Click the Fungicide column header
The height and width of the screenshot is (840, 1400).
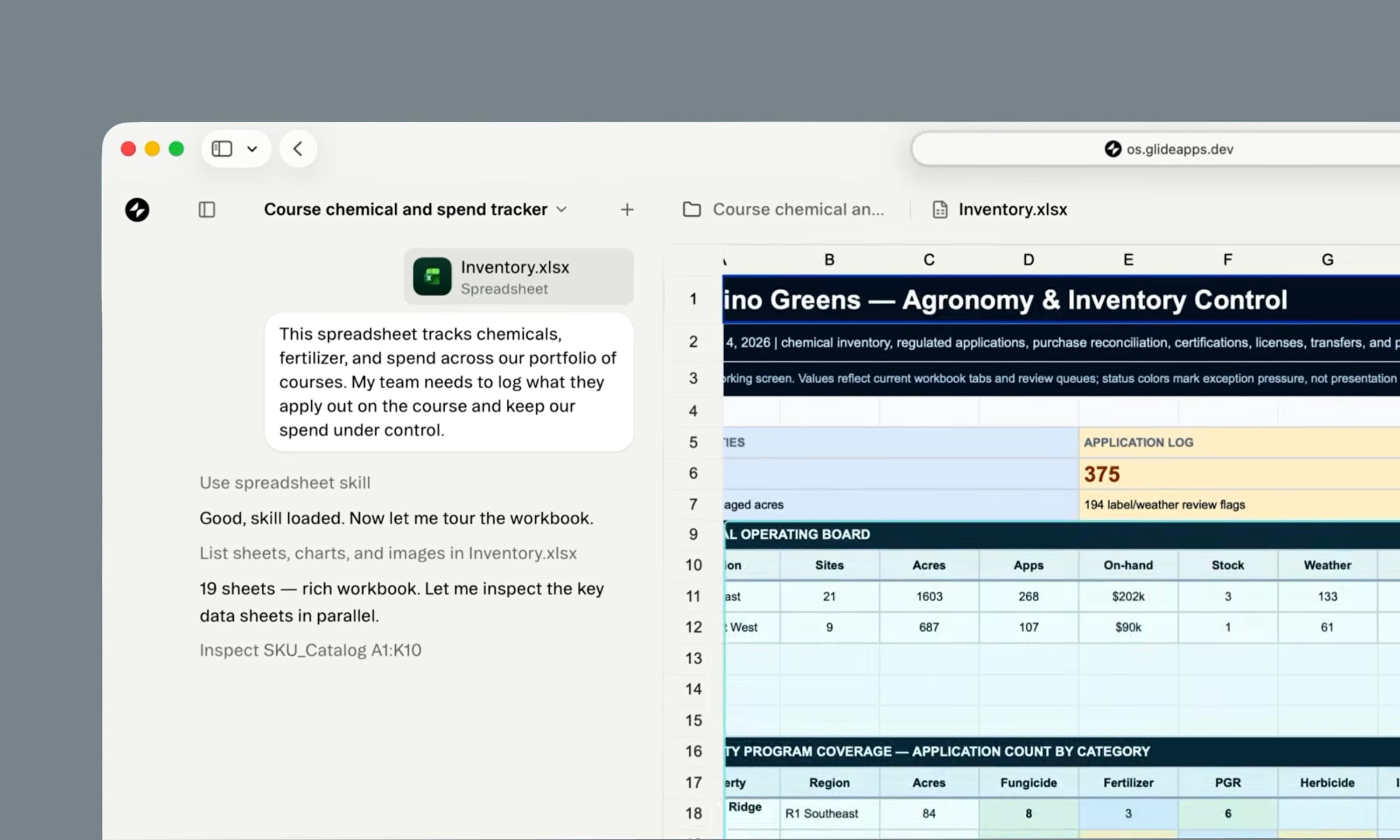[1029, 782]
